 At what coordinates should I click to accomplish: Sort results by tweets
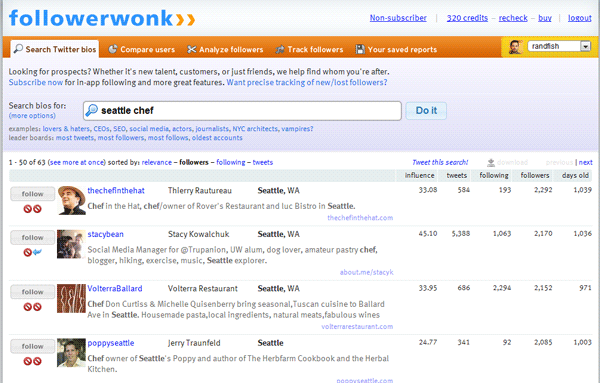click(x=262, y=162)
